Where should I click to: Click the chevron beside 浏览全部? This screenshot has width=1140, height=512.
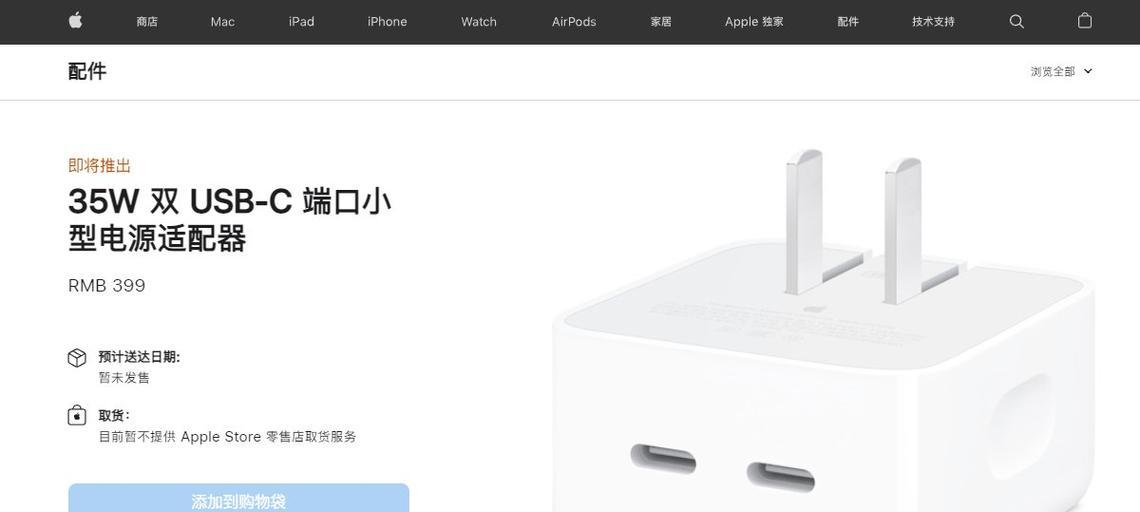pos(1088,71)
